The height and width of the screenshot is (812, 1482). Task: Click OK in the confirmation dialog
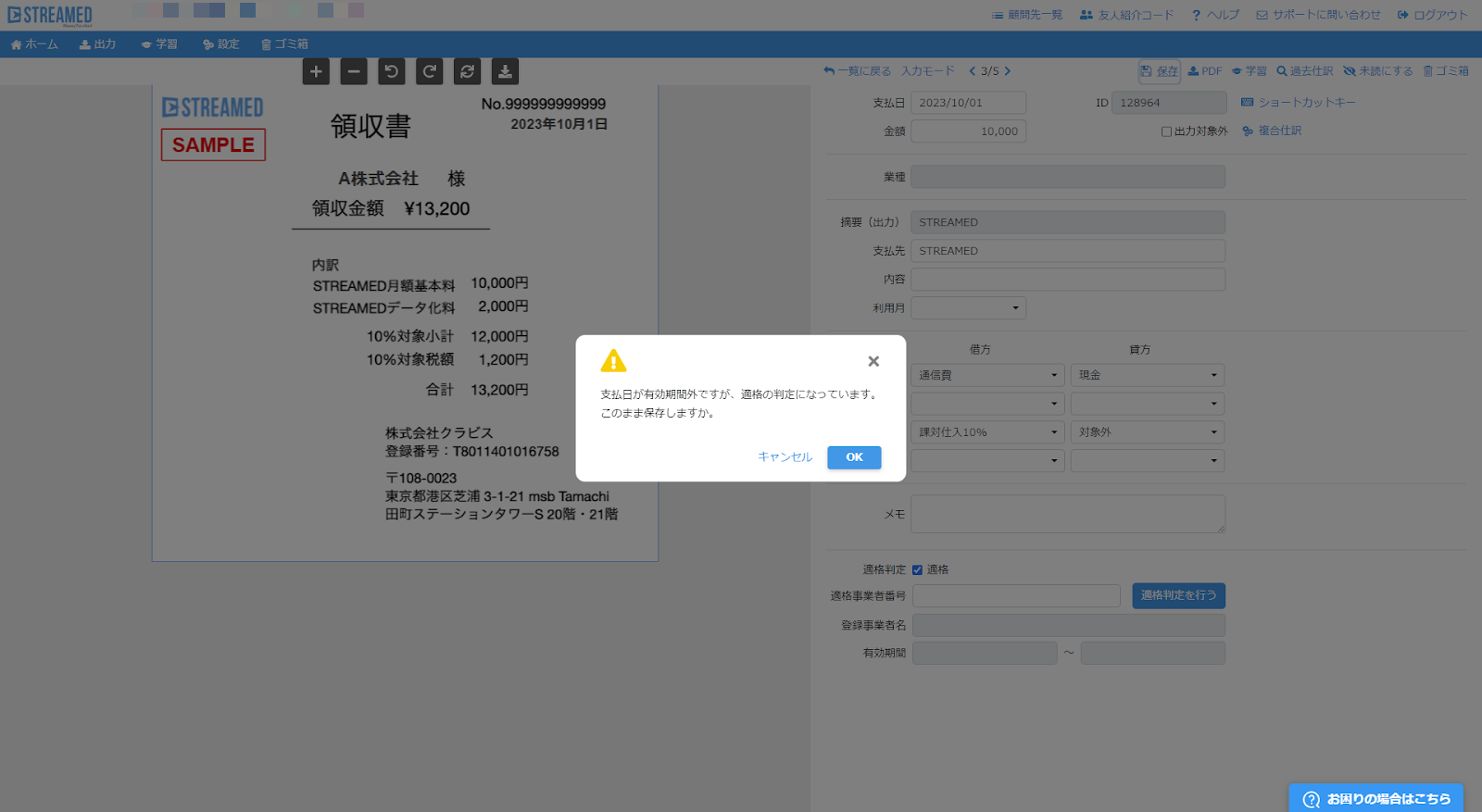point(854,457)
